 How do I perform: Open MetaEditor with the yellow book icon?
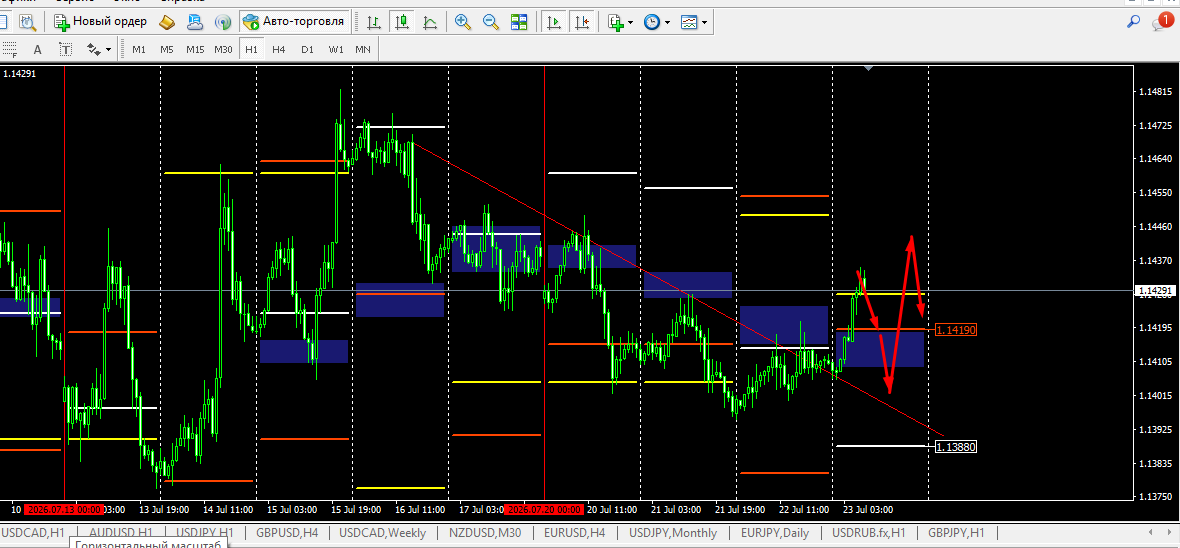[x=167, y=23]
